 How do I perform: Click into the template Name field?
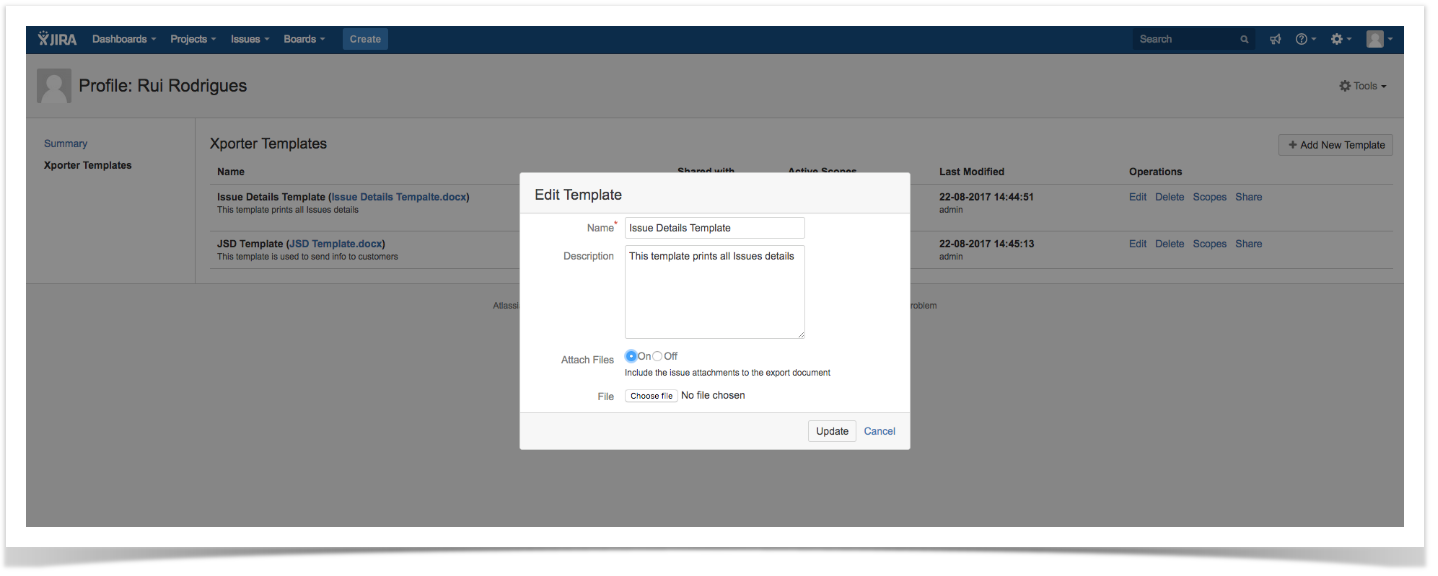click(x=714, y=228)
